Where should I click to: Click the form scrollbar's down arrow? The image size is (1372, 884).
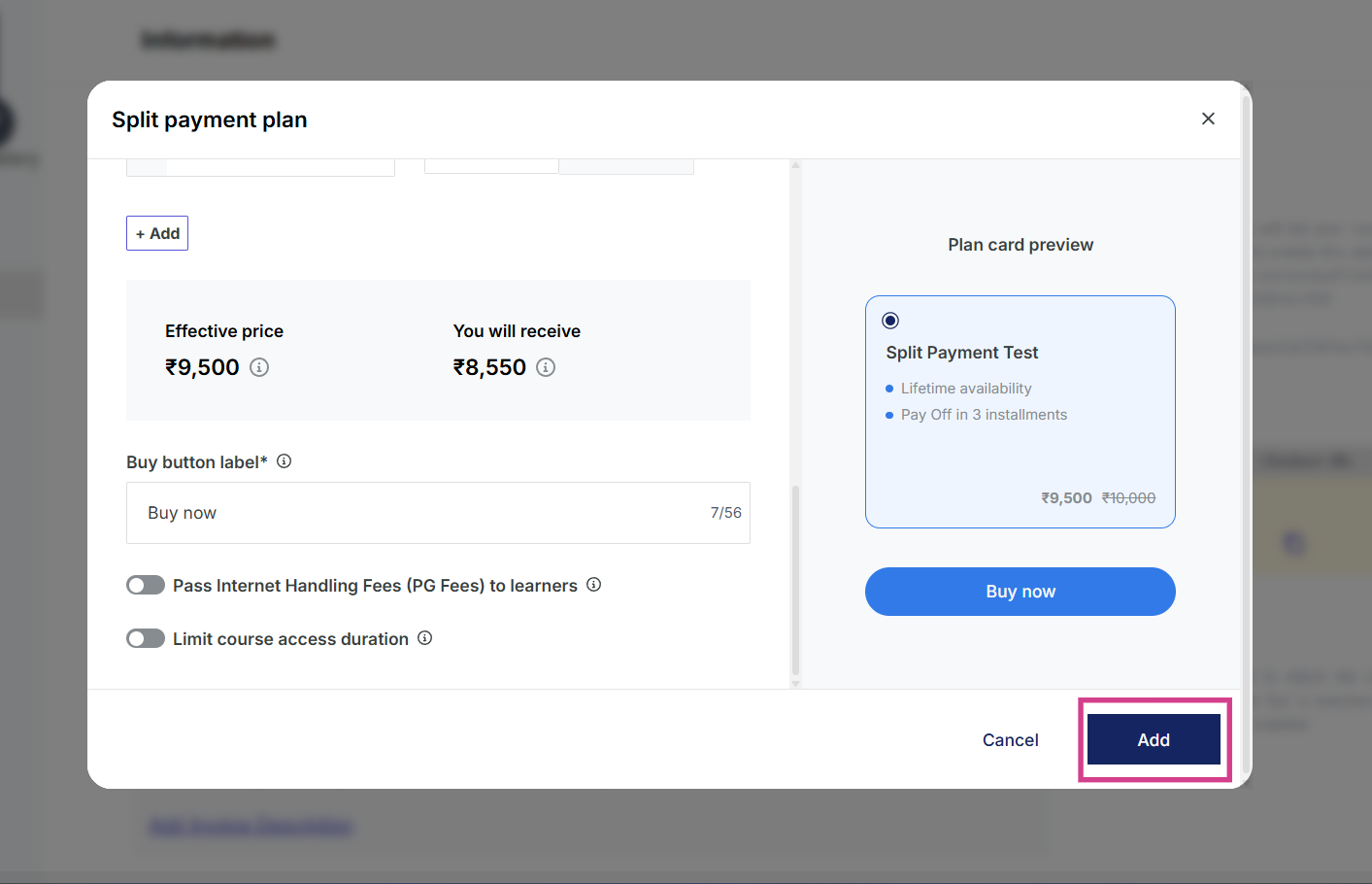click(796, 684)
